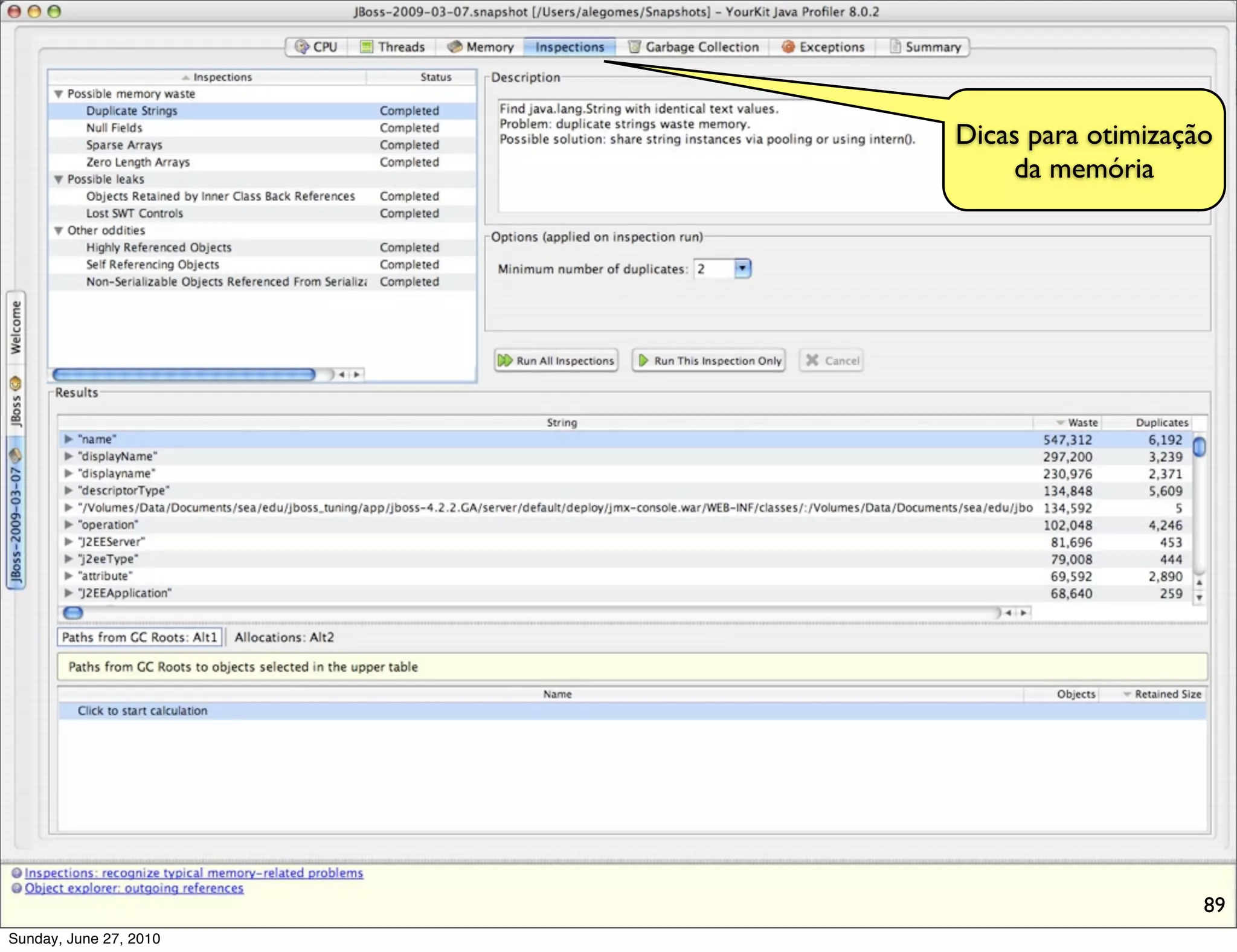Viewport: 1237px width, 952px height.
Task: Click the Threads tab icon
Action: point(366,47)
